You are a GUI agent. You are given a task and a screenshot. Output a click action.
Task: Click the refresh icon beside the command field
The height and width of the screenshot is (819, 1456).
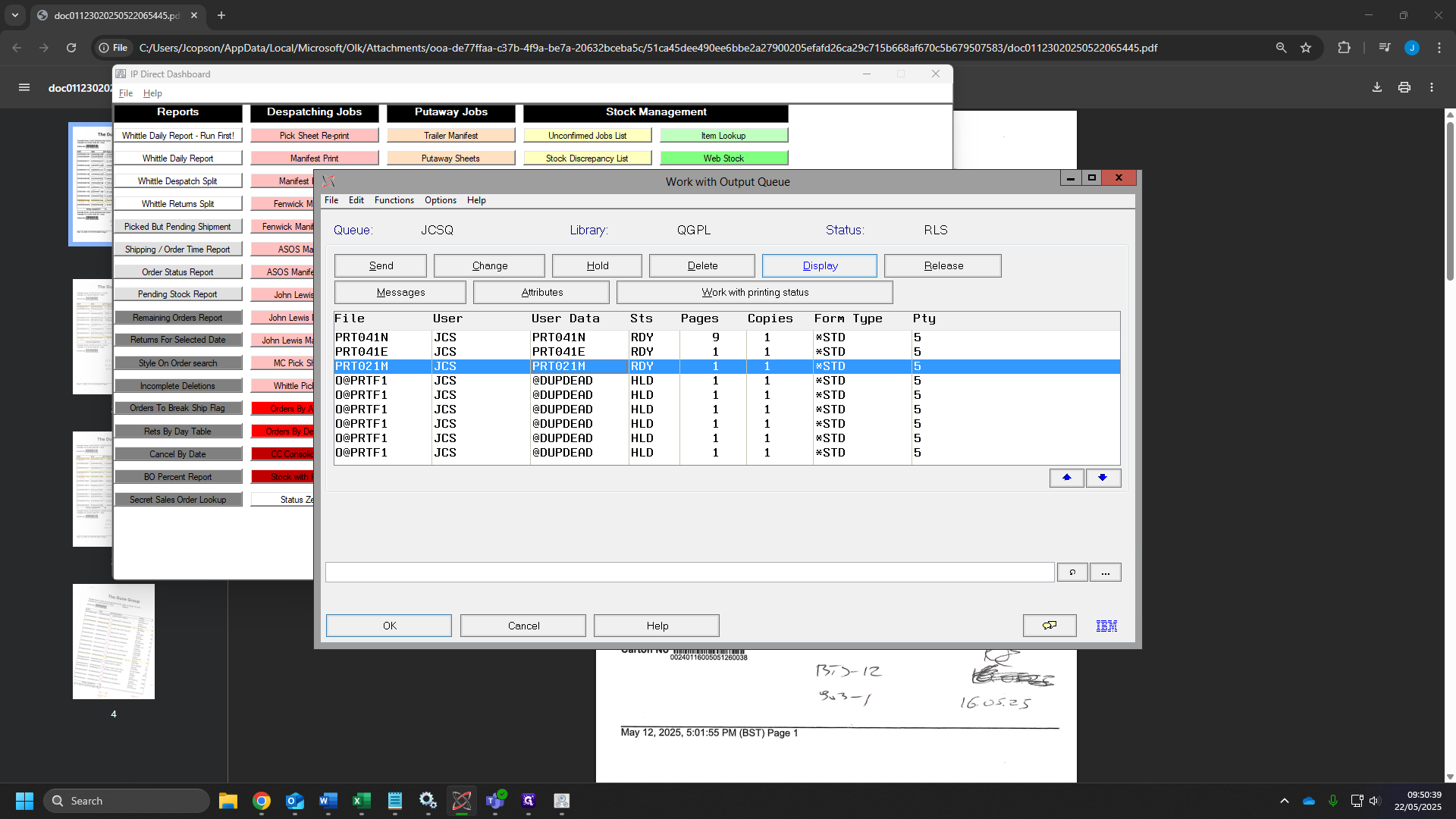(x=1072, y=573)
